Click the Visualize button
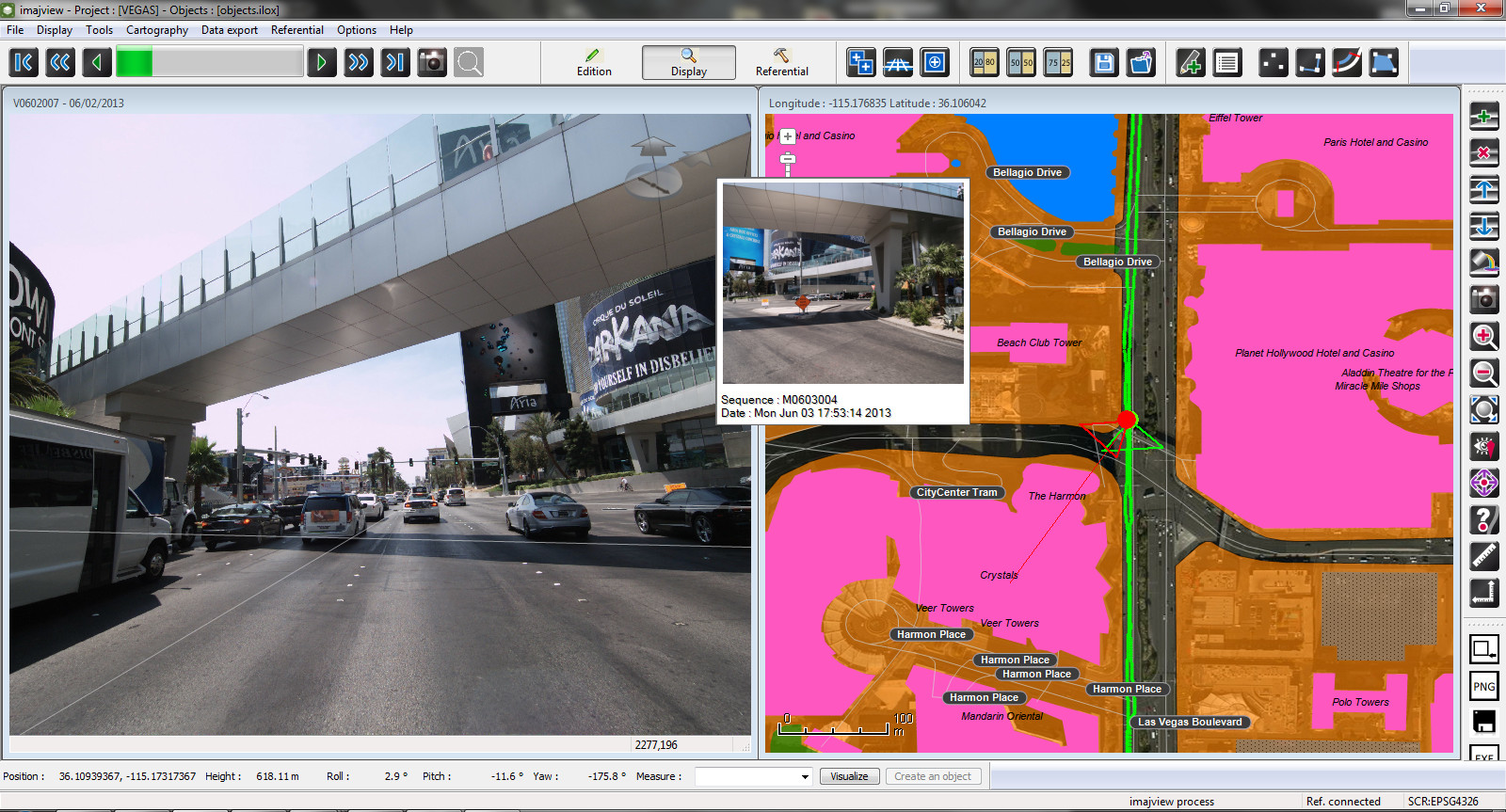Screen dimensions: 1506x812 pos(850,776)
